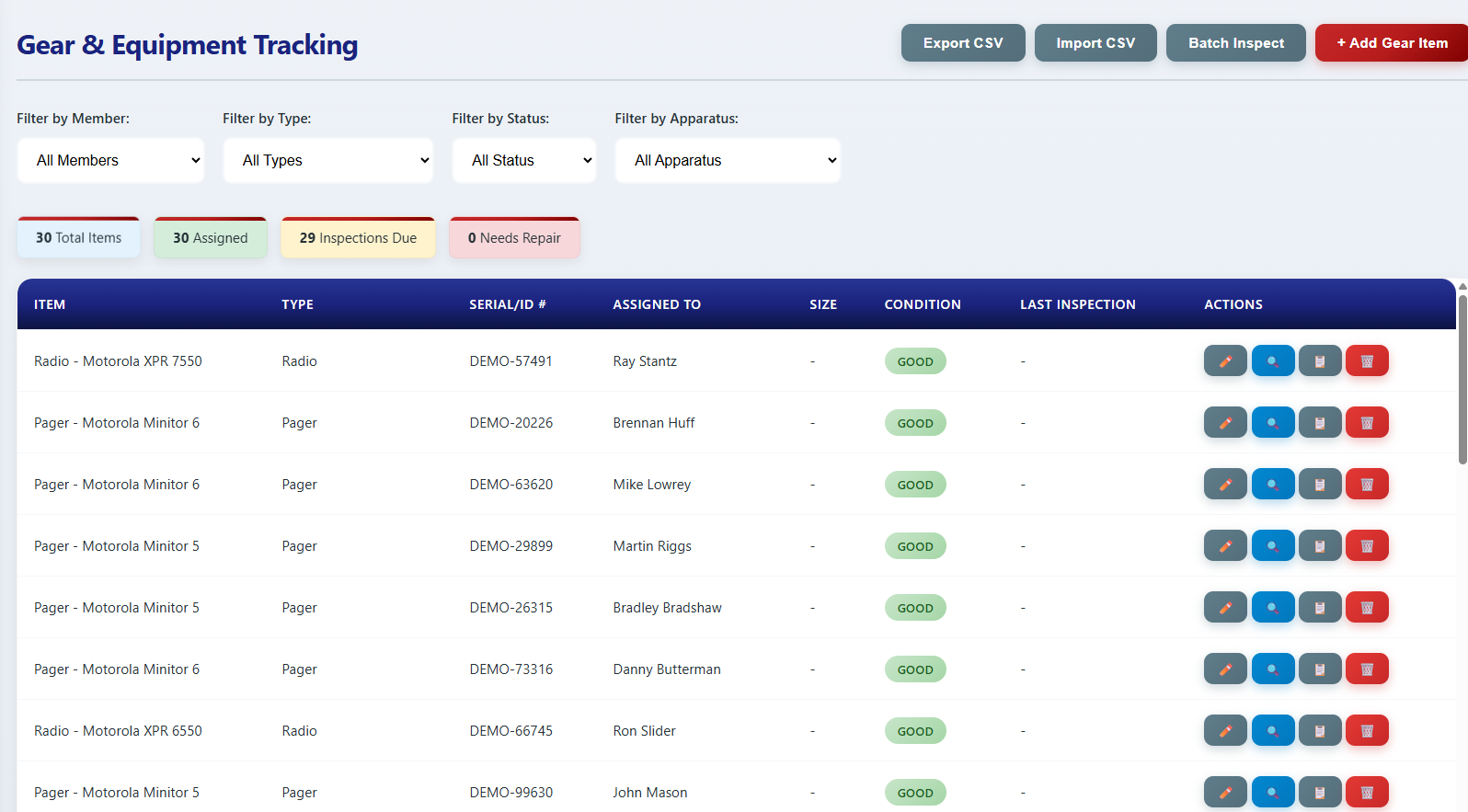Click the Export CSV button
Screen dimensions: 1468x812
[963, 43]
